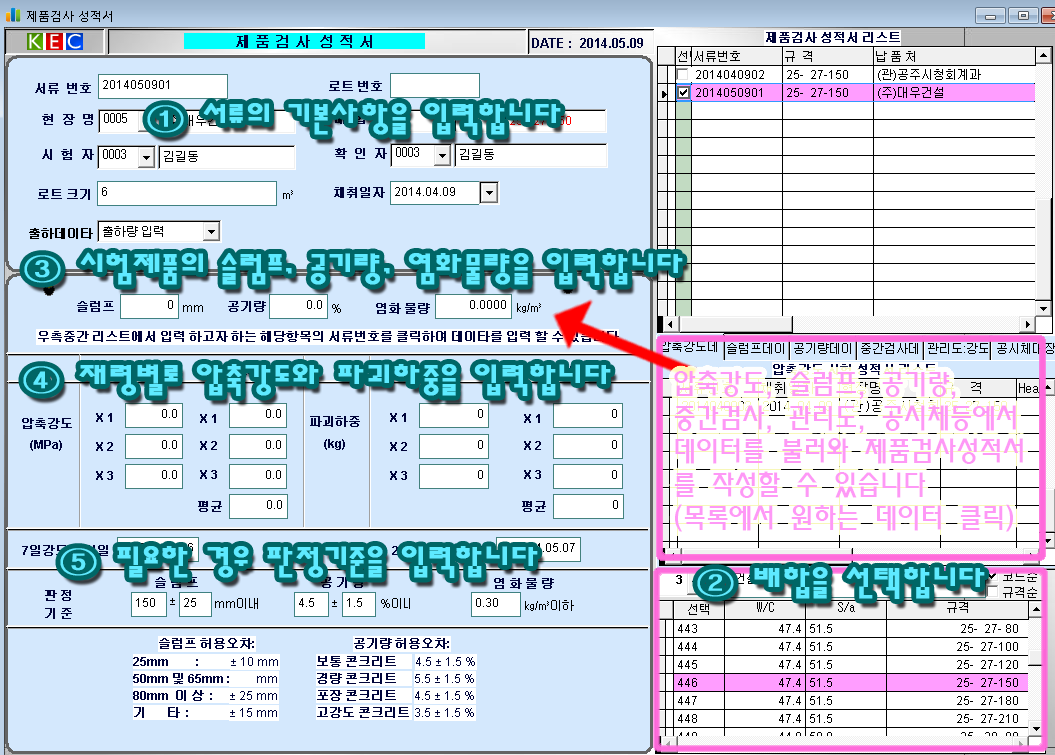Click the W/C column header
This screenshot has width=1055, height=755.
click(x=765, y=608)
